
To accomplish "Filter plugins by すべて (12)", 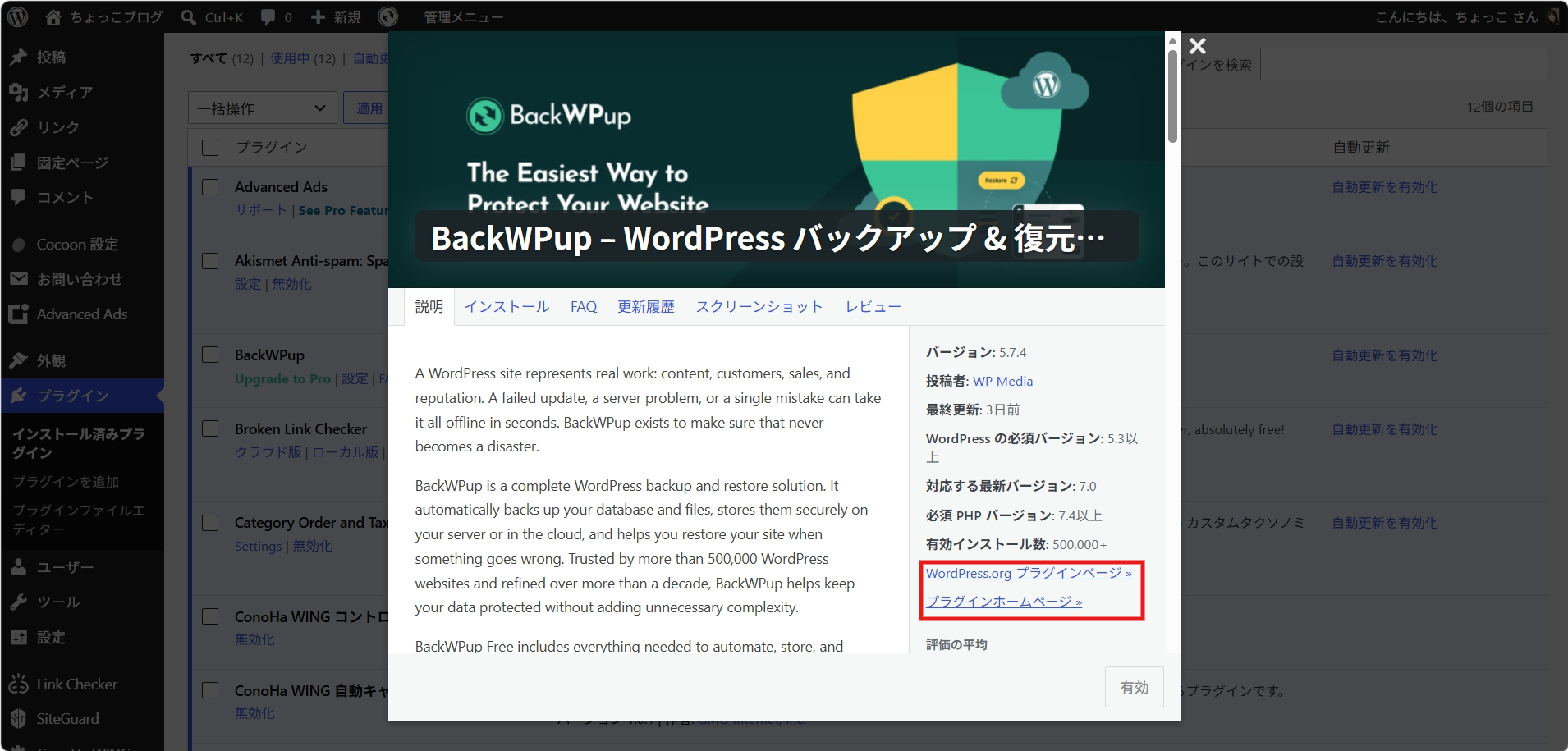I will pos(222,58).
